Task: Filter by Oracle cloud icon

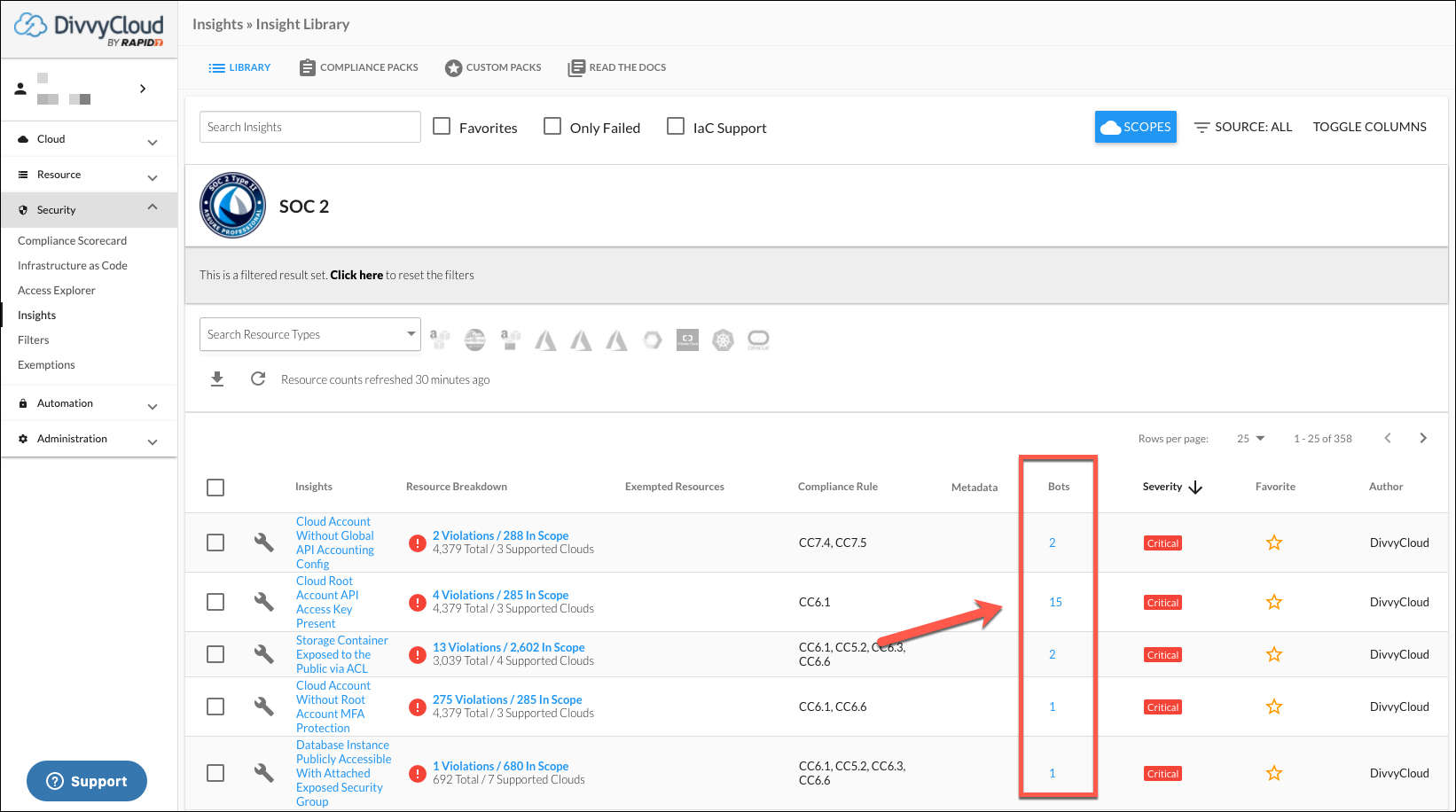Action: [759, 340]
